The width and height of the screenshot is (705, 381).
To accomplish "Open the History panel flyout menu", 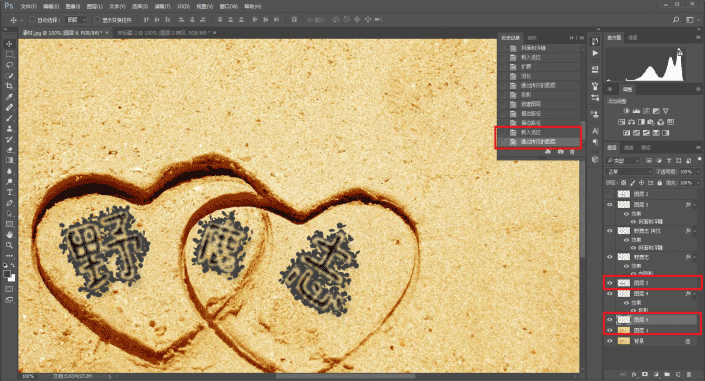I will 581,38.
